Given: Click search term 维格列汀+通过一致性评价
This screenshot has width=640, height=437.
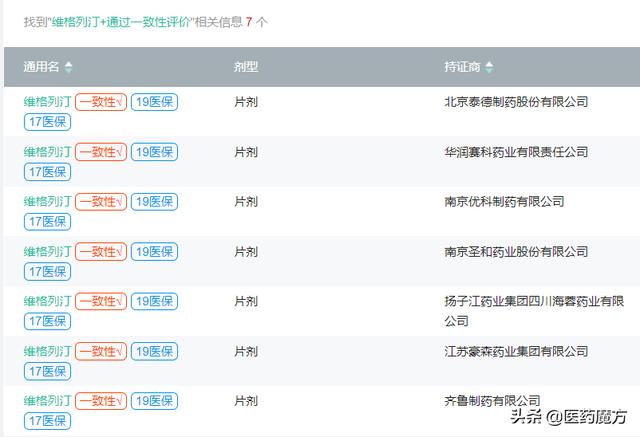Looking at the screenshot, I should coord(121,22).
